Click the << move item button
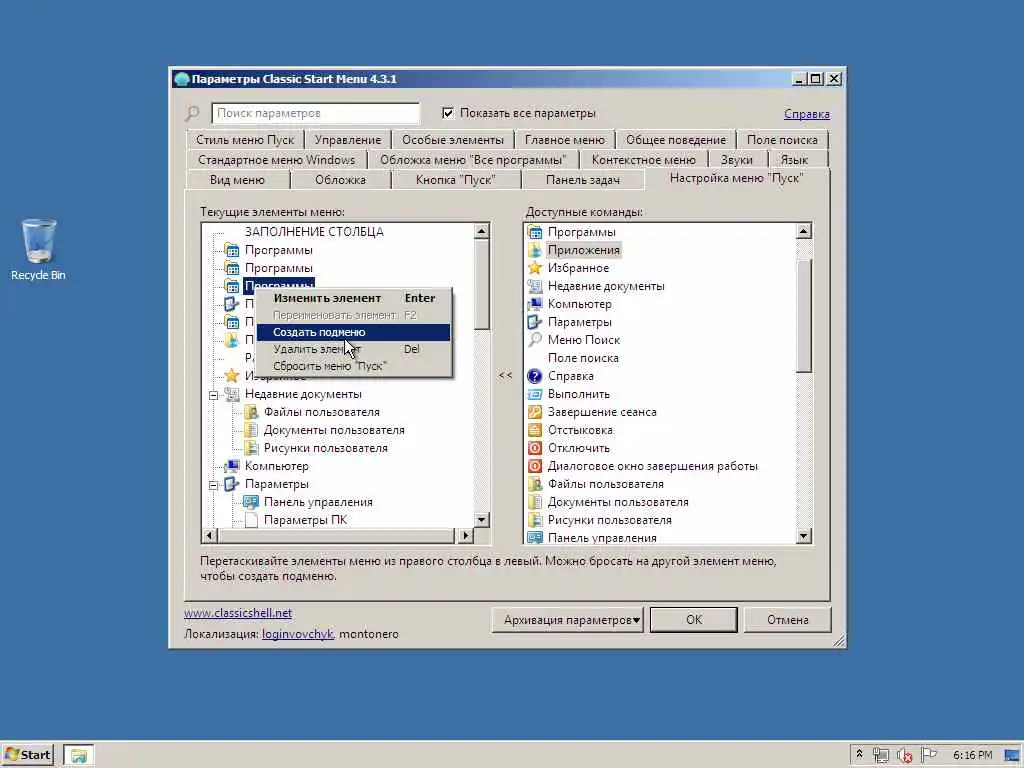This screenshot has width=1024, height=768. tap(505, 376)
